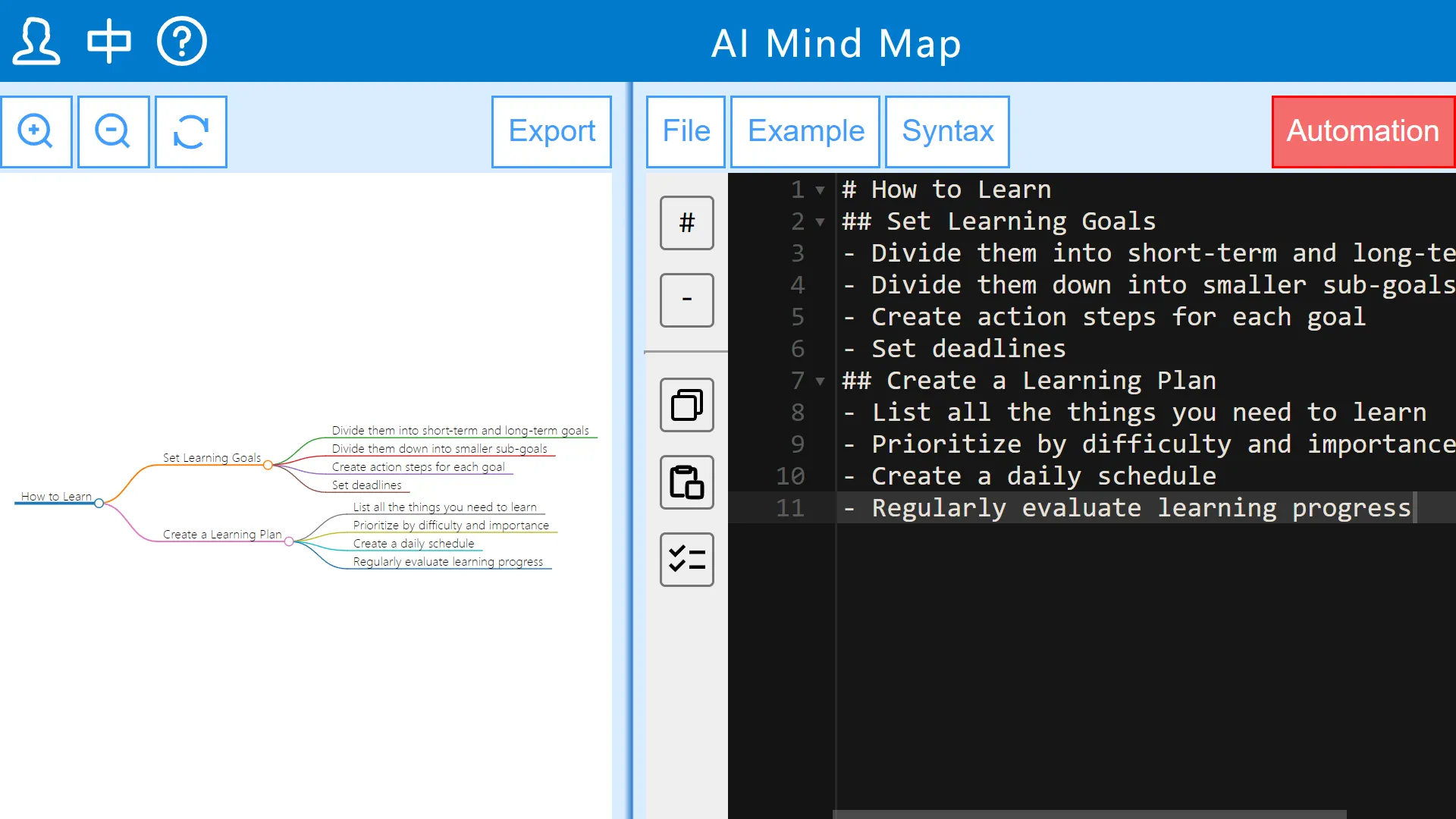This screenshot has height=819, width=1456.
Task: Click the help question mark icon
Action: click(181, 41)
